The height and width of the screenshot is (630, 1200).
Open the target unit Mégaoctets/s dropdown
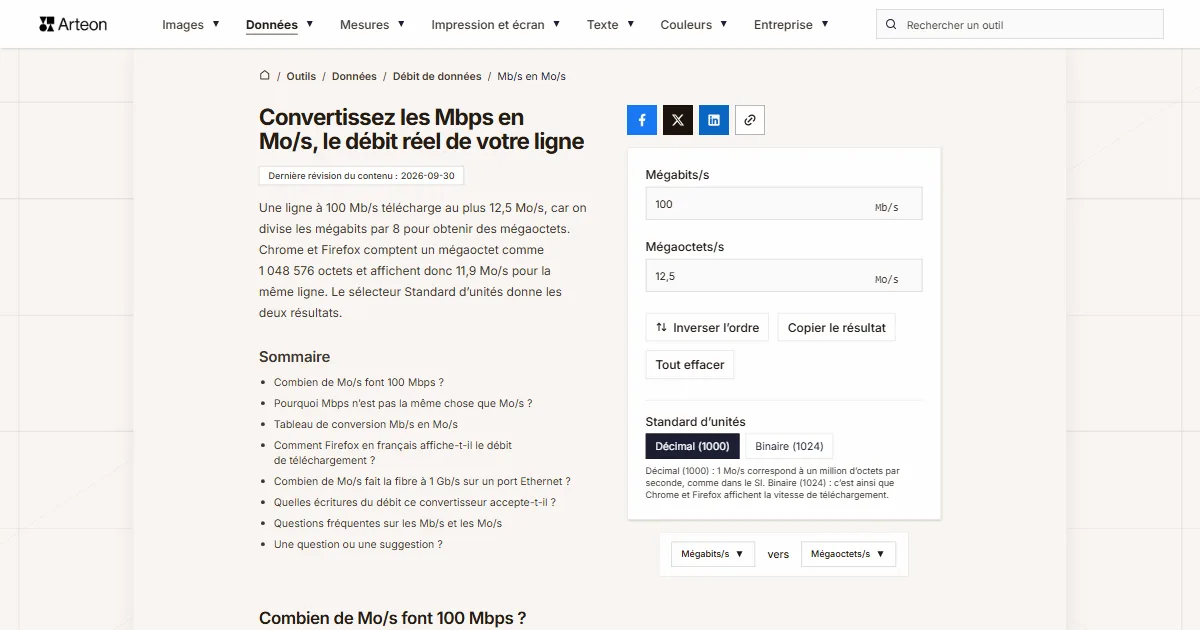point(848,554)
